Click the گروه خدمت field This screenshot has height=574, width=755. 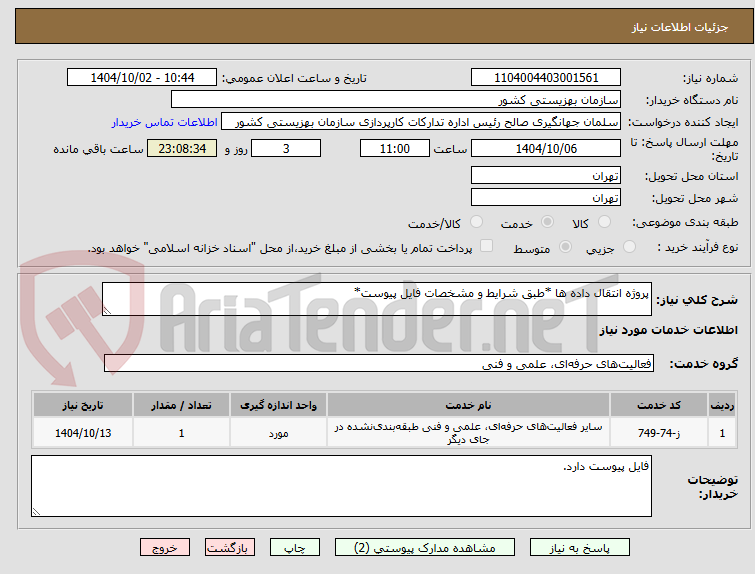click(x=379, y=364)
